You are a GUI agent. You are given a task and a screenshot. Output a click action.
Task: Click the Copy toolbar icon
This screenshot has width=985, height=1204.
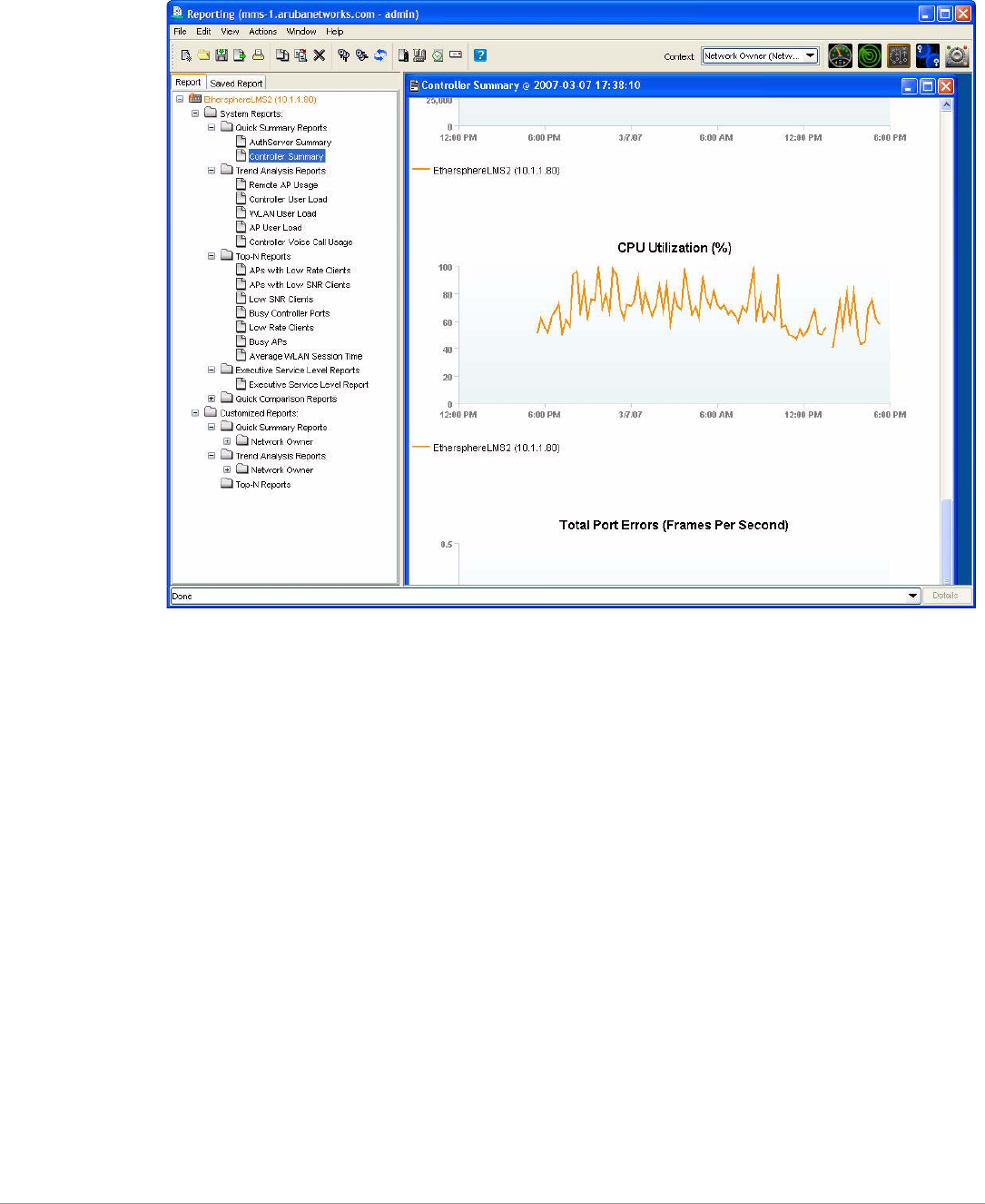click(x=282, y=55)
